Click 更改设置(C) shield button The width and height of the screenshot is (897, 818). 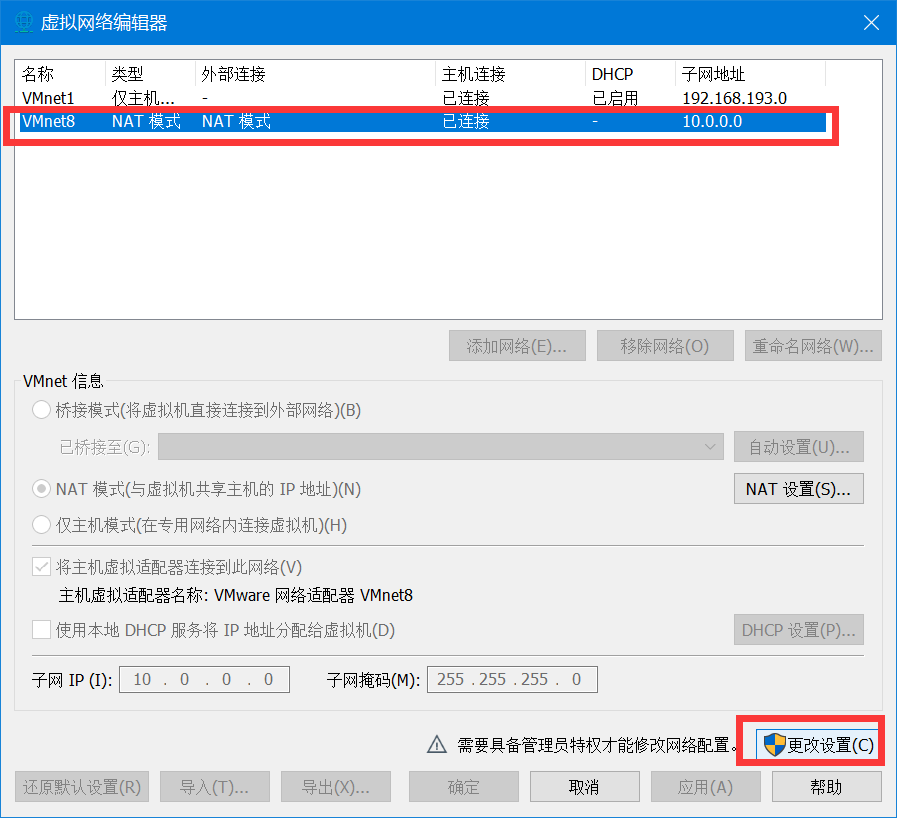[818, 745]
